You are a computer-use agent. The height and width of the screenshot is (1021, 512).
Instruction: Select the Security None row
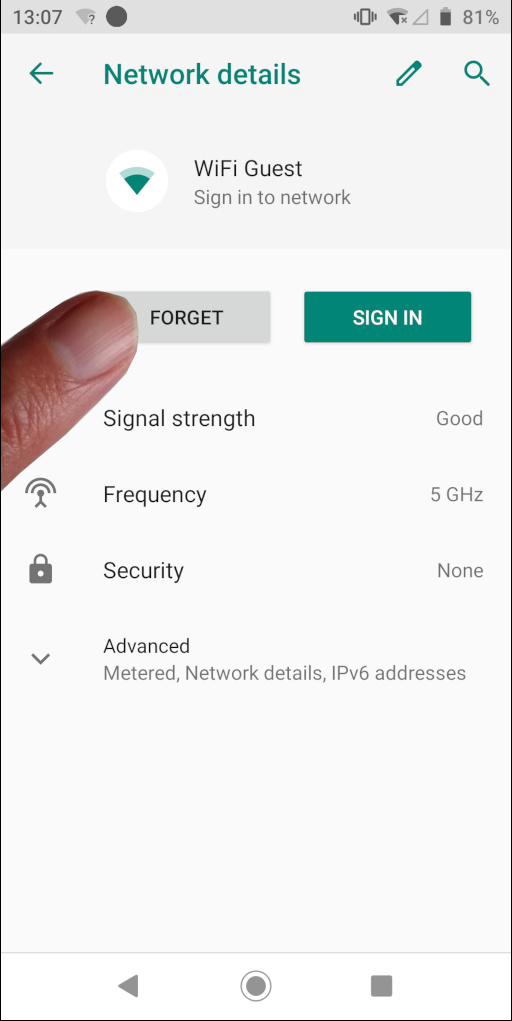256,570
